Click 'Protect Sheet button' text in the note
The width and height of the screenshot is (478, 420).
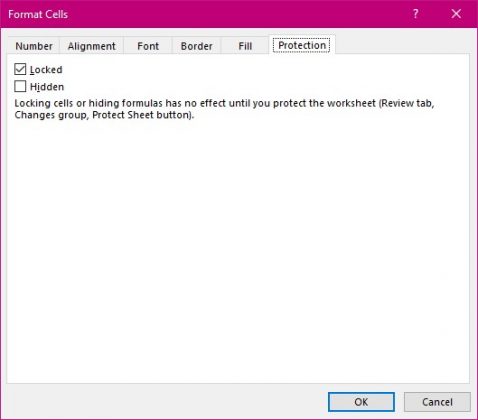[141, 115]
